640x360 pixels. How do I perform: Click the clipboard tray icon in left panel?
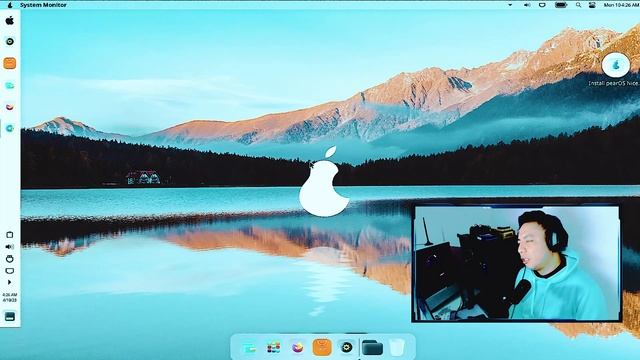[10, 235]
